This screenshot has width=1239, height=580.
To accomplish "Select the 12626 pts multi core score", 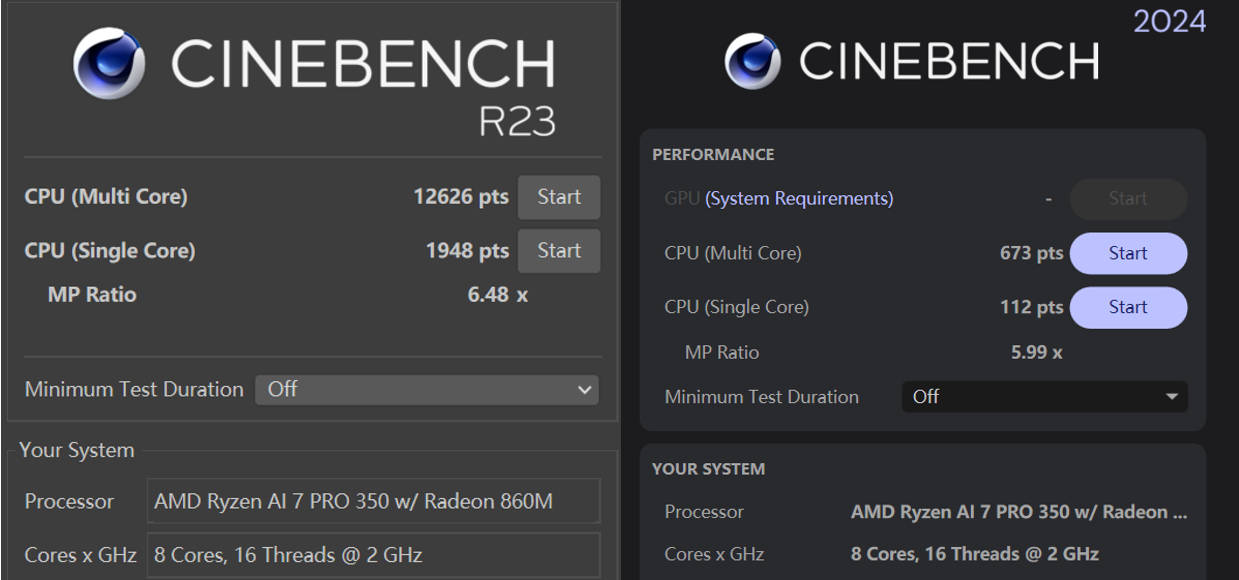I will [x=460, y=197].
